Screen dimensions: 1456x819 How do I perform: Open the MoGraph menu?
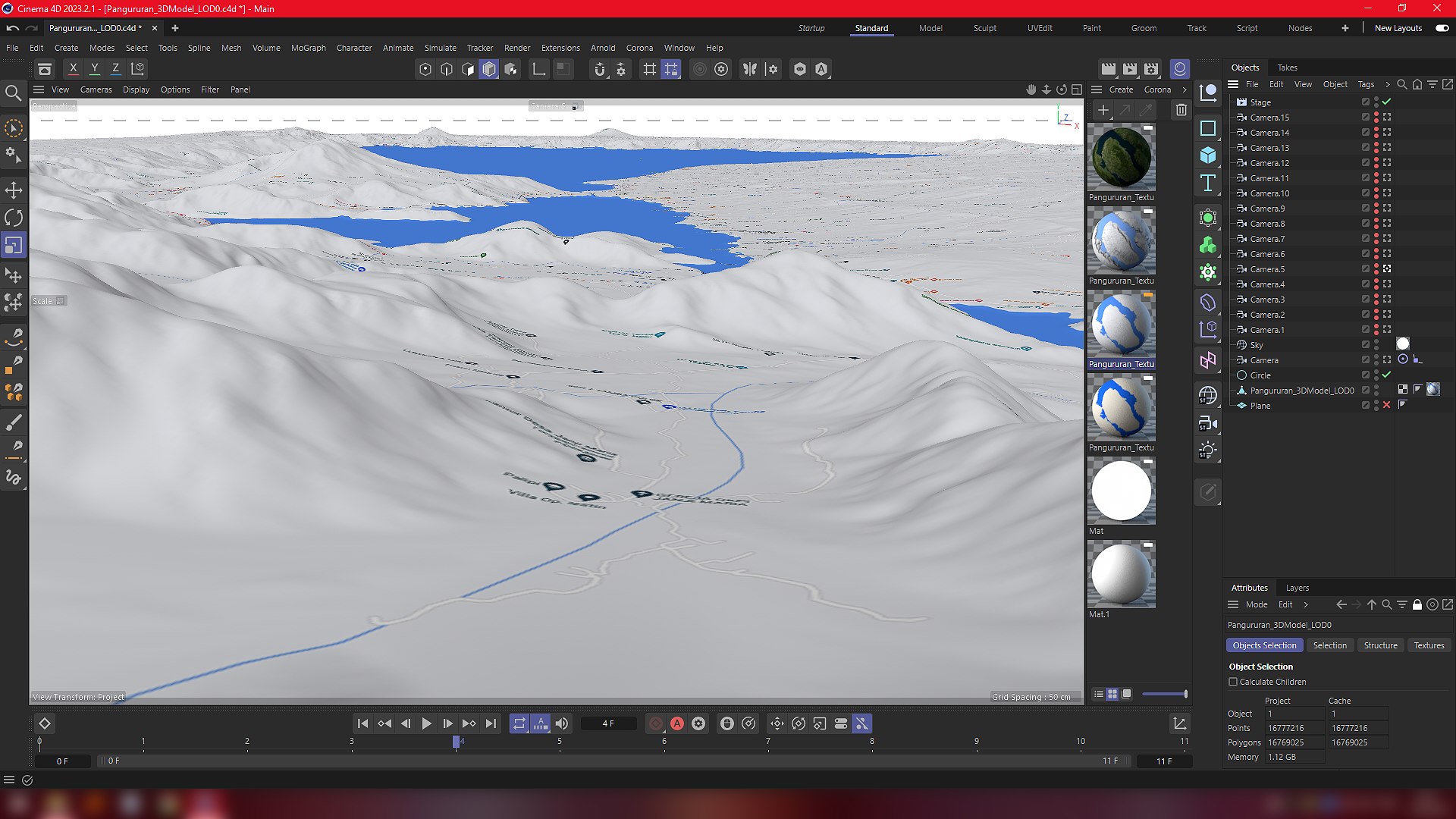pyautogui.click(x=309, y=48)
